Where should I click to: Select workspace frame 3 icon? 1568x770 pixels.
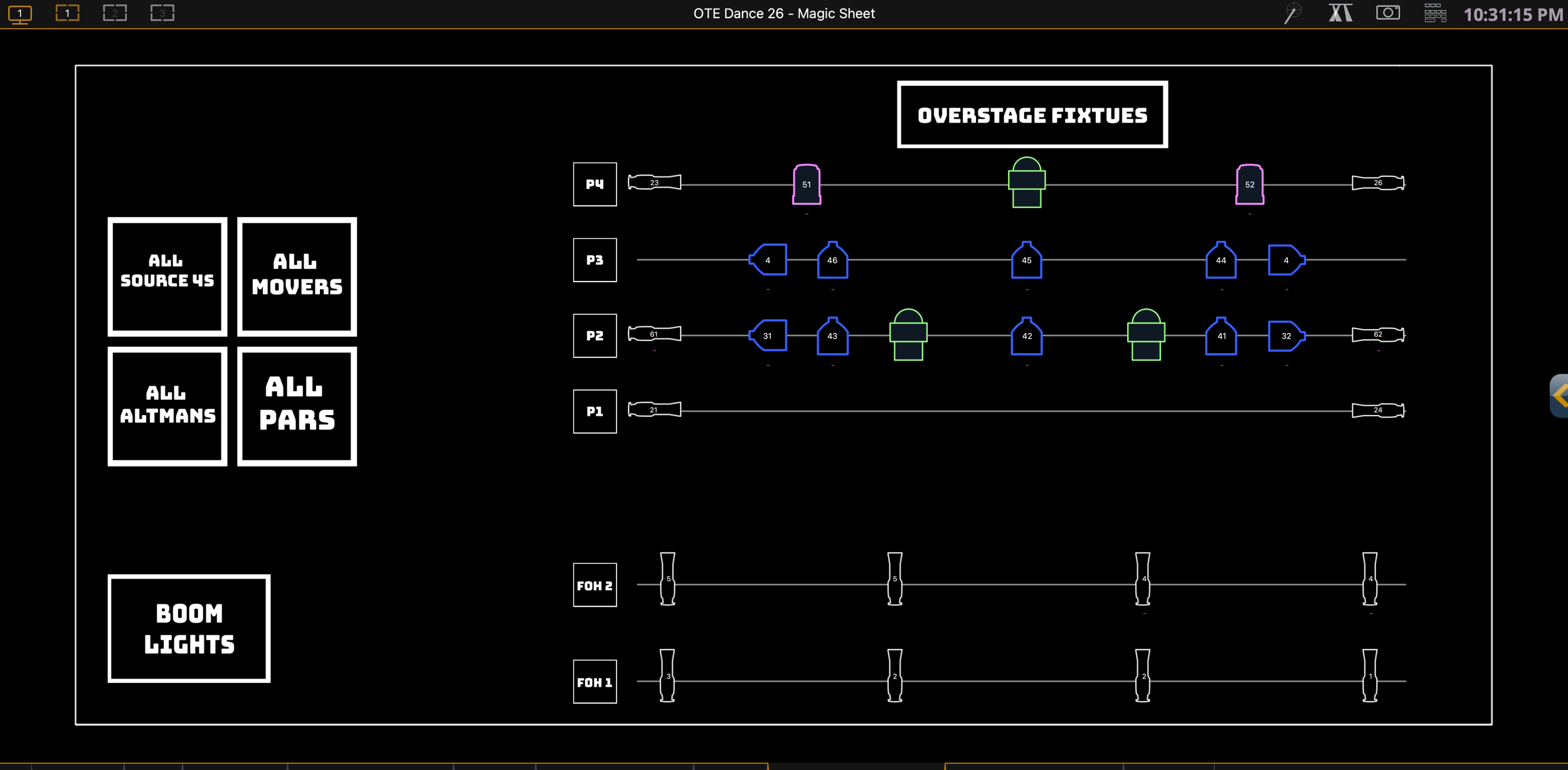[162, 13]
